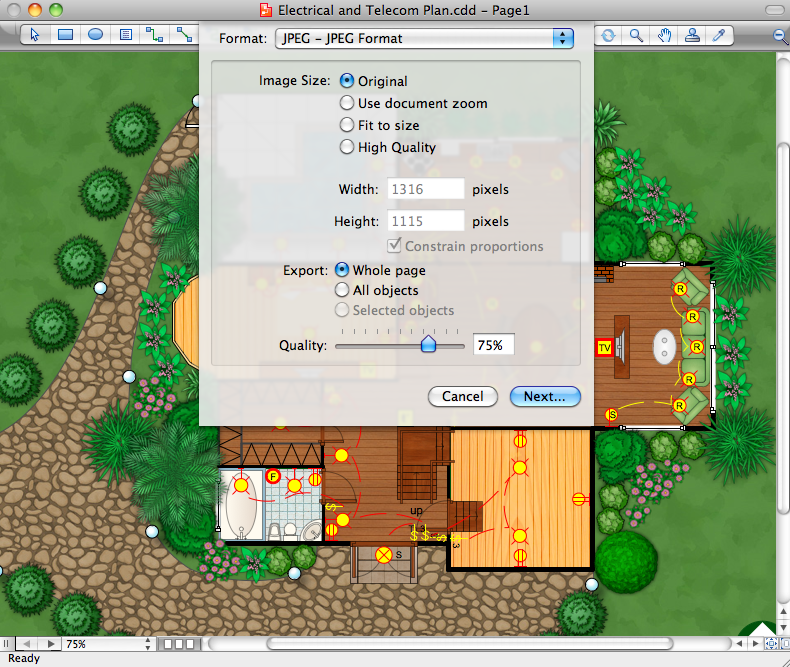The height and width of the screenshot is (667, 790).
Task: Go to next page arrow at bottom left
Action: click(x=52, y=644)
